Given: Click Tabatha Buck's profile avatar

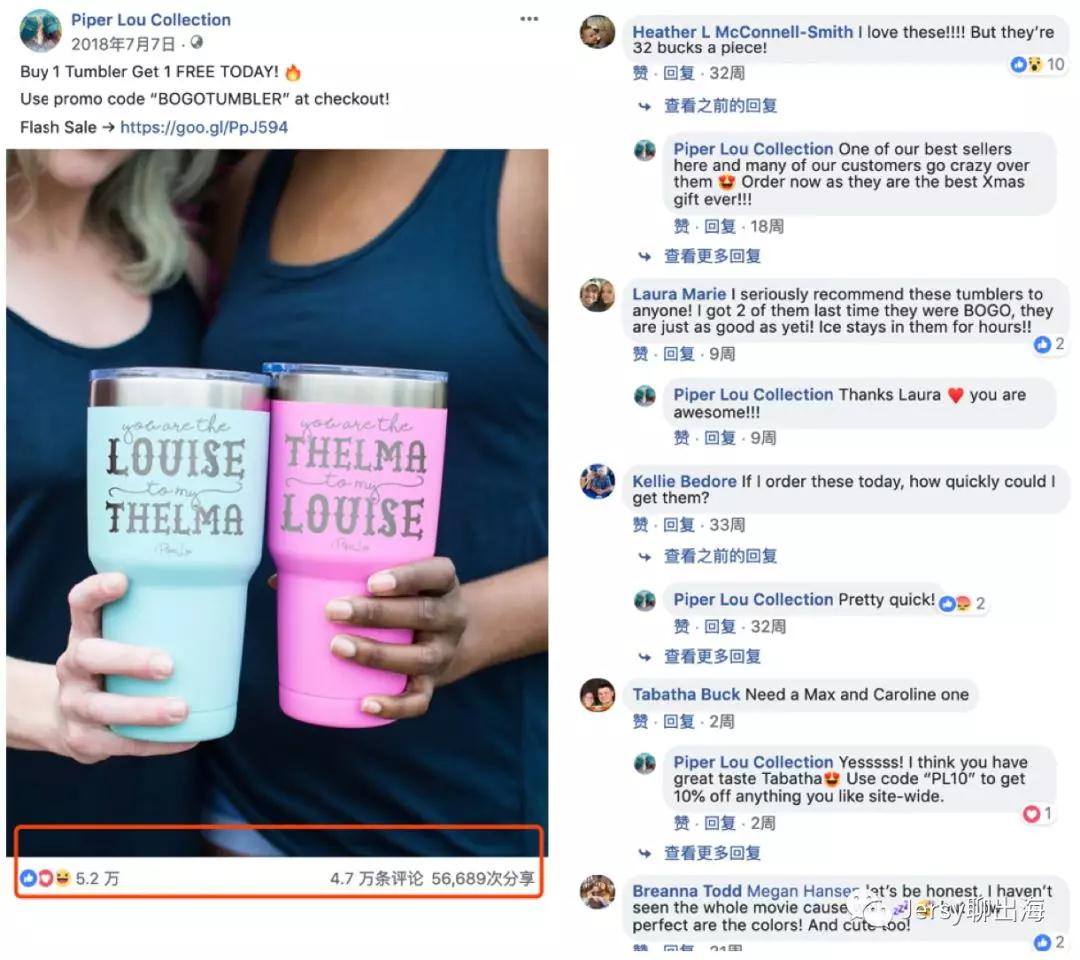Looking at the screenshot, I should [597, 695].
